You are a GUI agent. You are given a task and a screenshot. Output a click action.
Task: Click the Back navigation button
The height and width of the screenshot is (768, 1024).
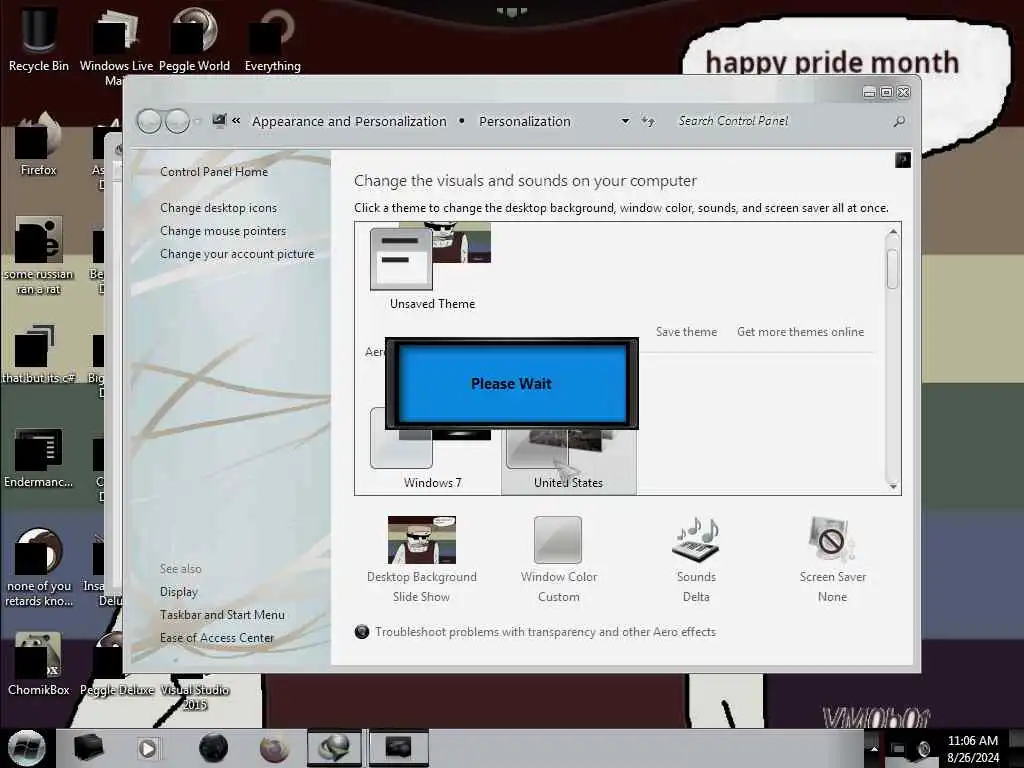(150, 121)
